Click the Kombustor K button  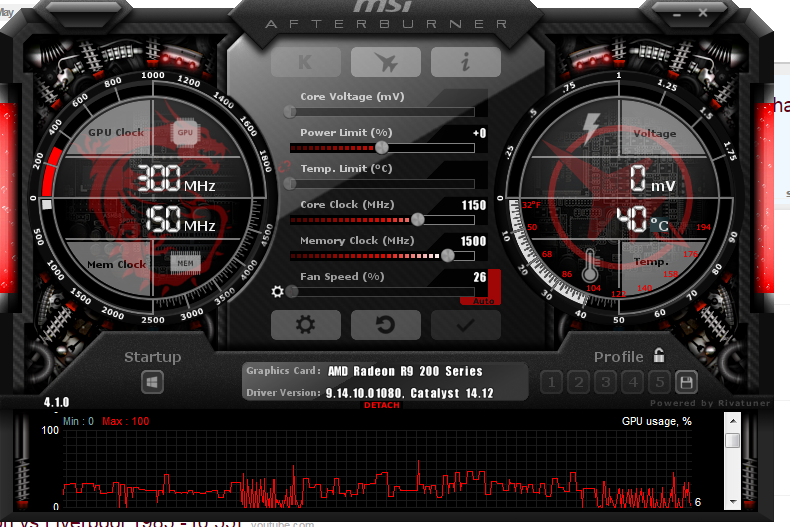306,62
